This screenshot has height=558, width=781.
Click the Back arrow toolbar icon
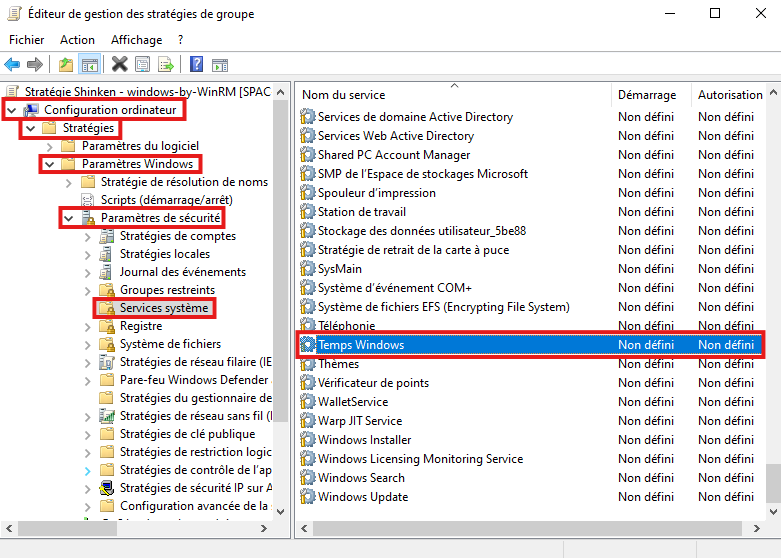pos(12,65)
